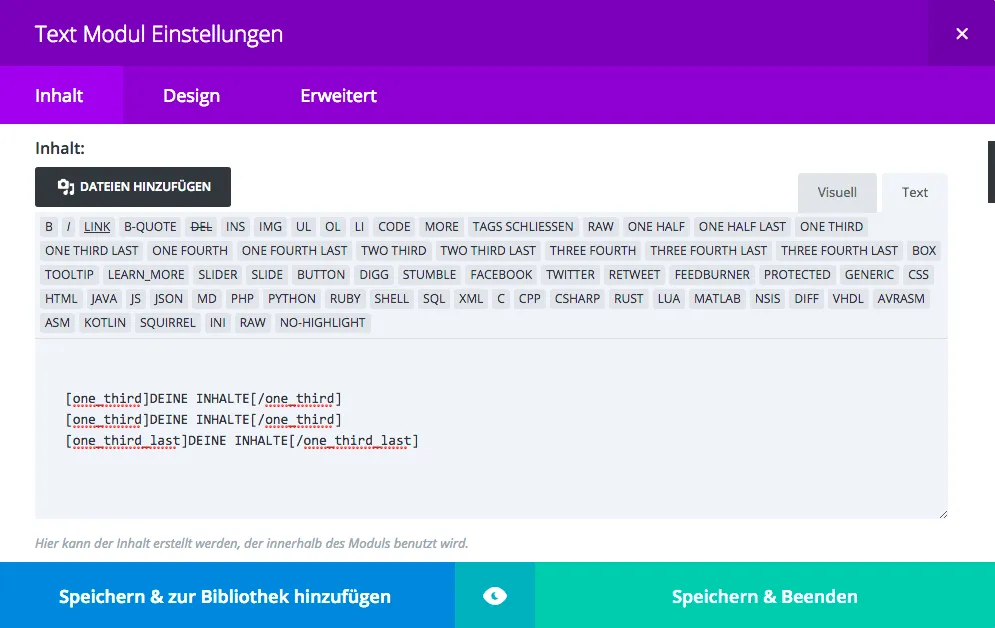Open the Erweitert tab

click(x=338, y=96)
